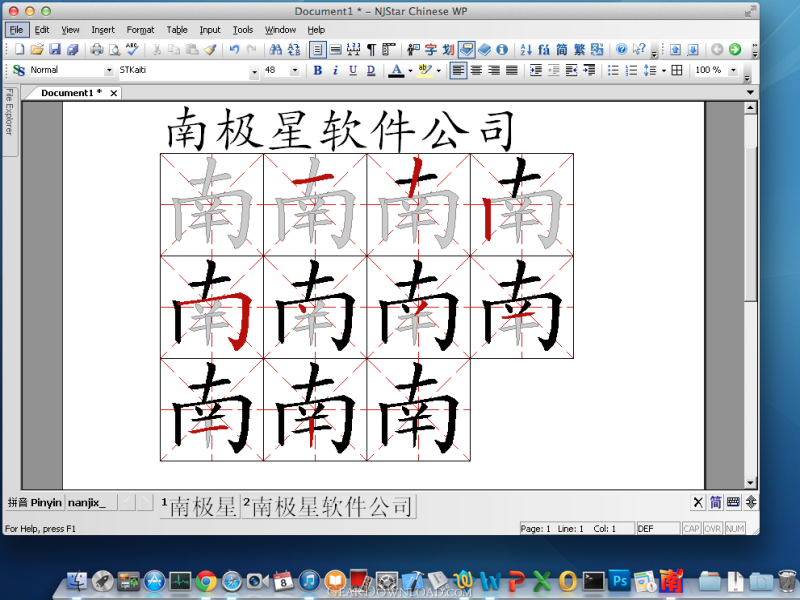Expand the document tab list arrow
The width and height of the screenshot is (800, 600).
[x=750, y=92]
